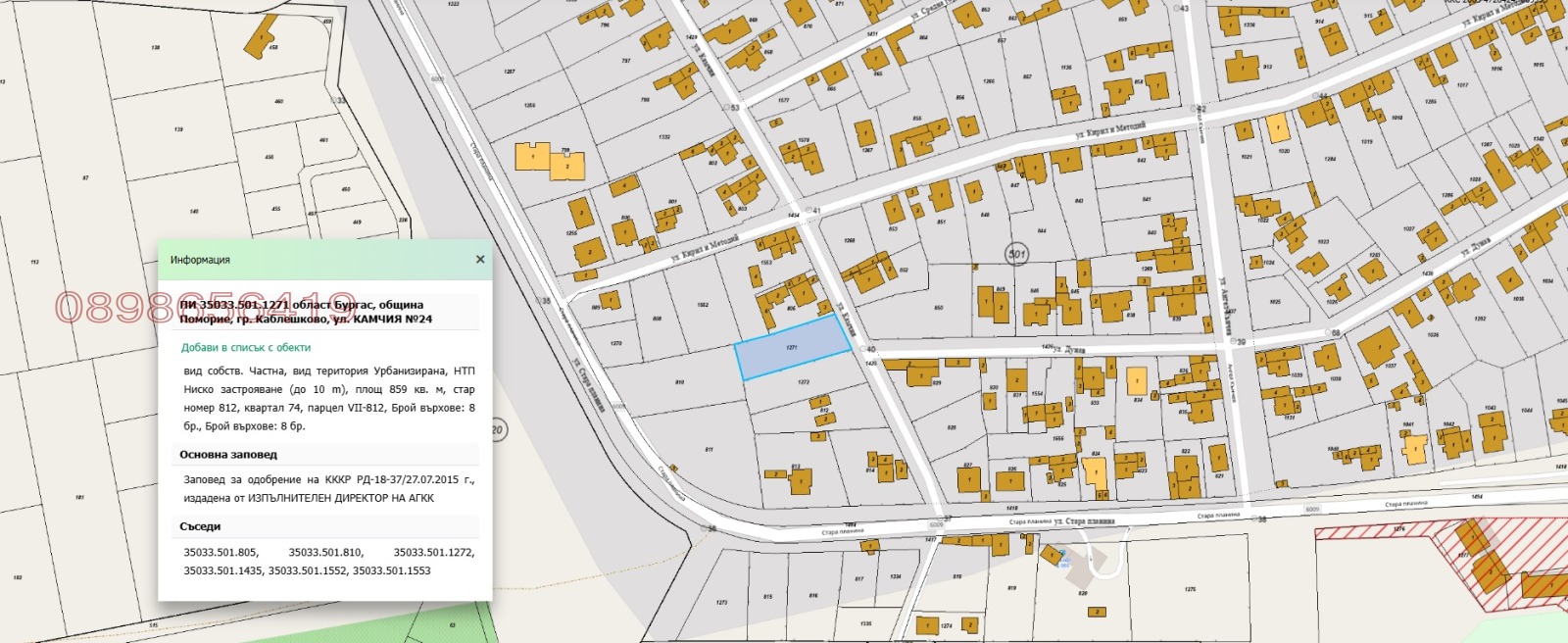Image resolution: width=1568 pixels, height=643 pixels.
Task: Select the highlighted blue parcel 1271
Action: point(792,349)
